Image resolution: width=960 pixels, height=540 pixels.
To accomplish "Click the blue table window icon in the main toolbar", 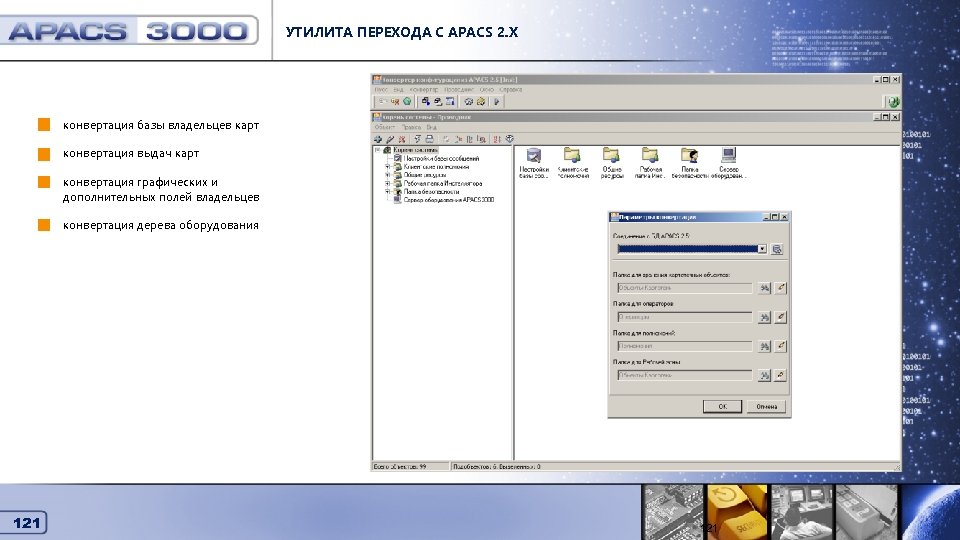I will (x=450, y=102).
